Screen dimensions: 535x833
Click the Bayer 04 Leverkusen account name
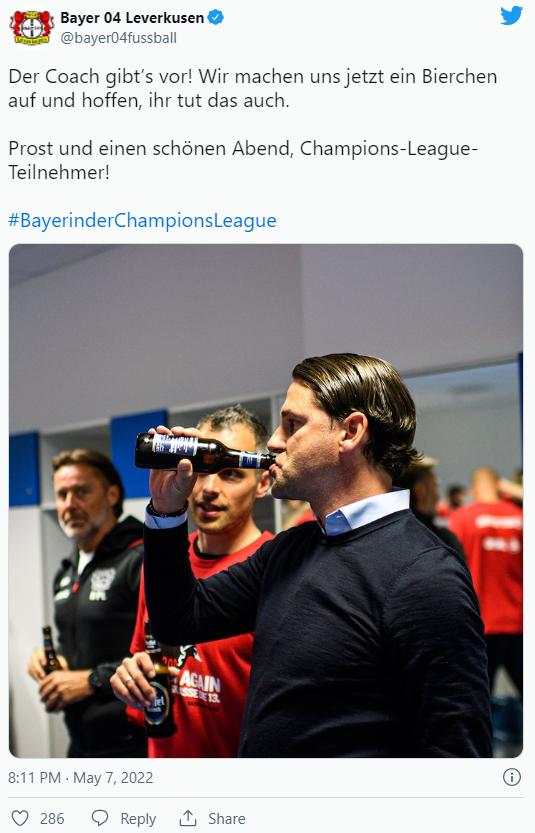click(132, 18)
